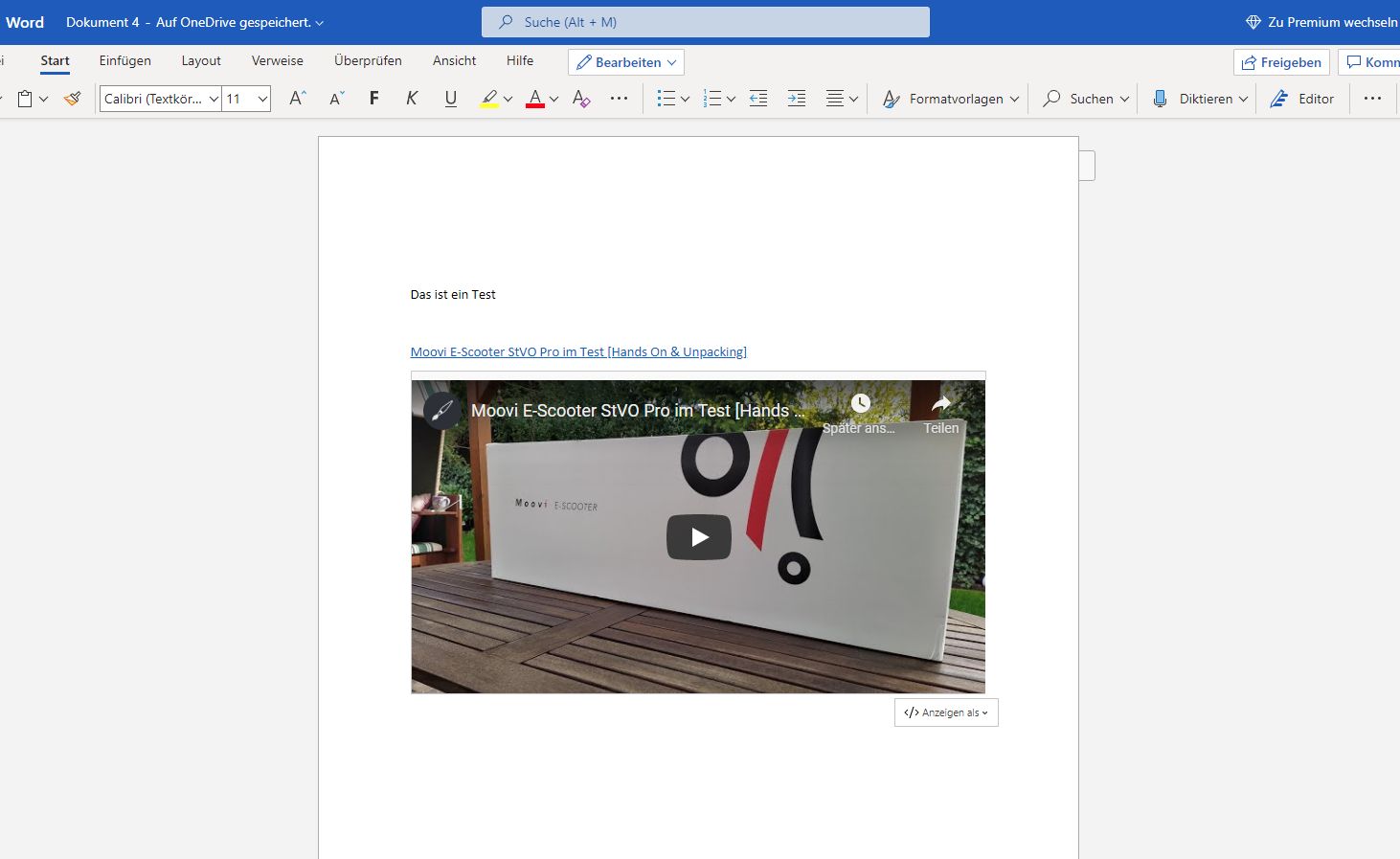Open more font options ellipsis

tap(620, 99)
